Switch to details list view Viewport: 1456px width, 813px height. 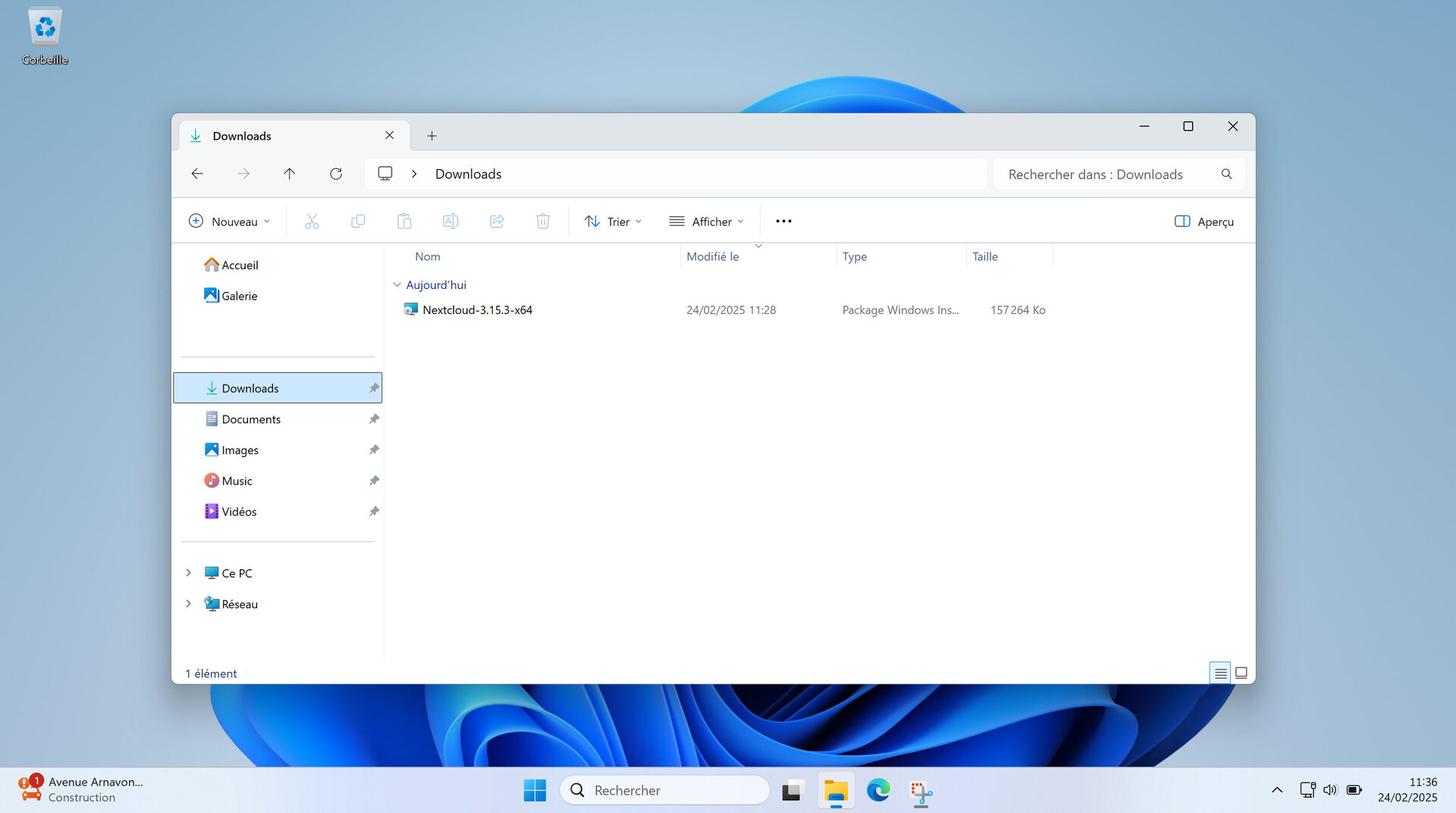coord(1220,673)
